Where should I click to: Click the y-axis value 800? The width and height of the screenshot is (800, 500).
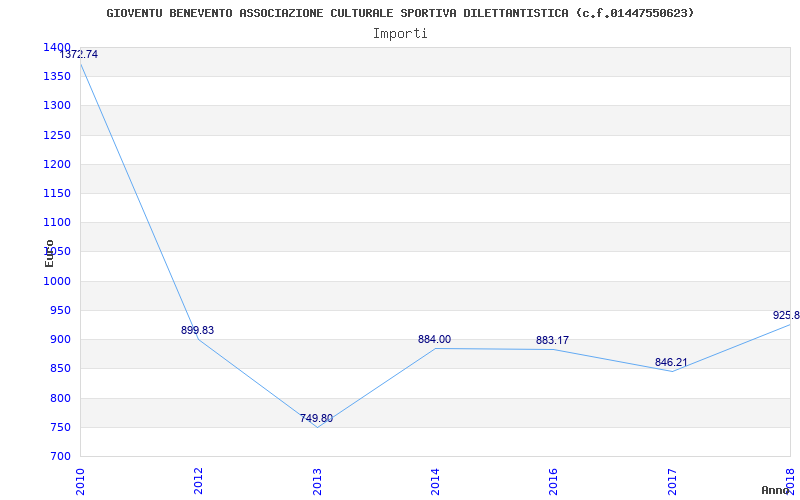[60, 398]
